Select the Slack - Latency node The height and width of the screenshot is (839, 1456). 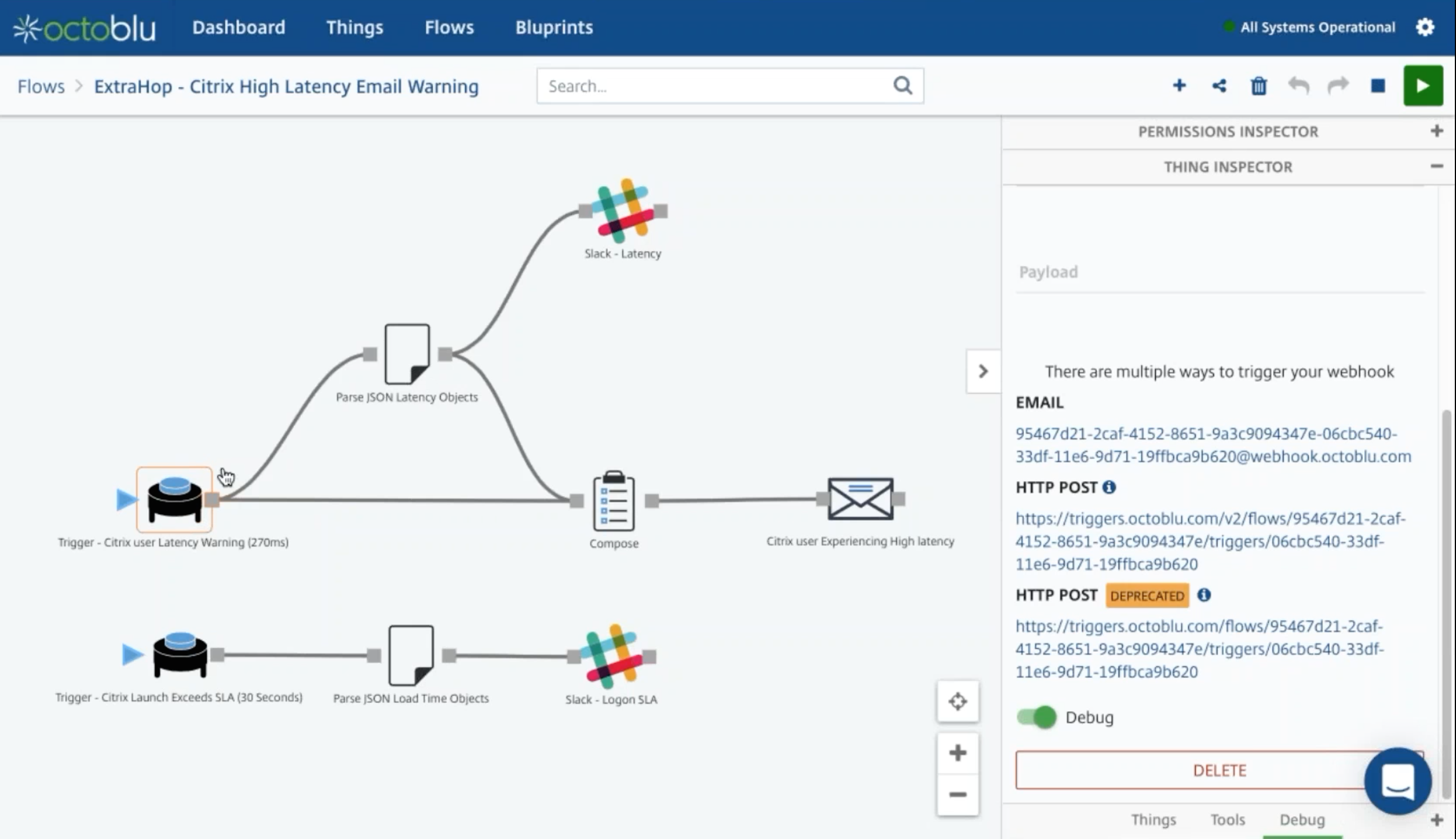point(623,211)
